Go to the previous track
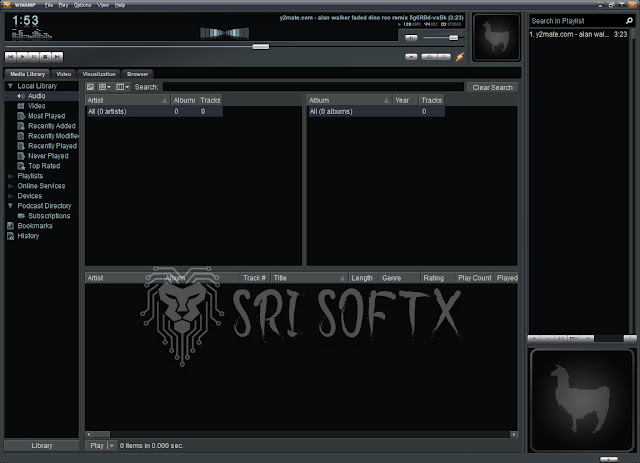The image size is (640, 463). (11, 57)
